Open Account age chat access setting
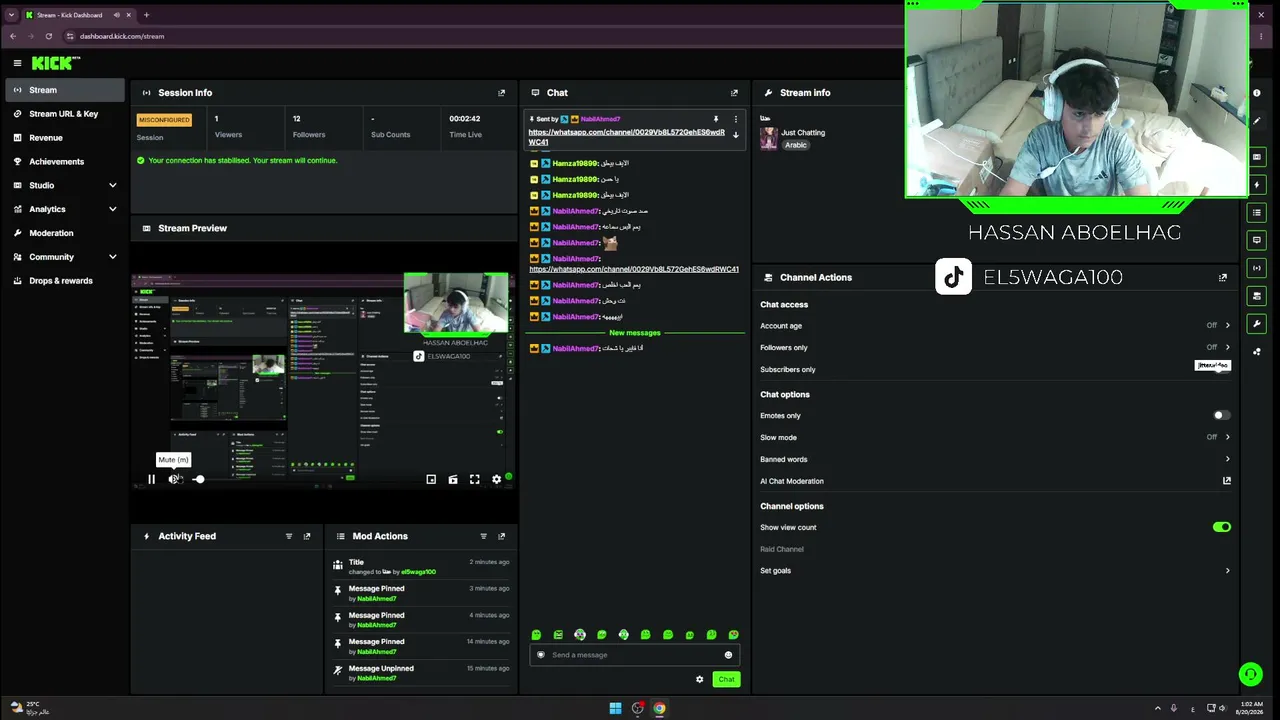The width and height of the screenshot is (1280, 720). coord(995,326)
